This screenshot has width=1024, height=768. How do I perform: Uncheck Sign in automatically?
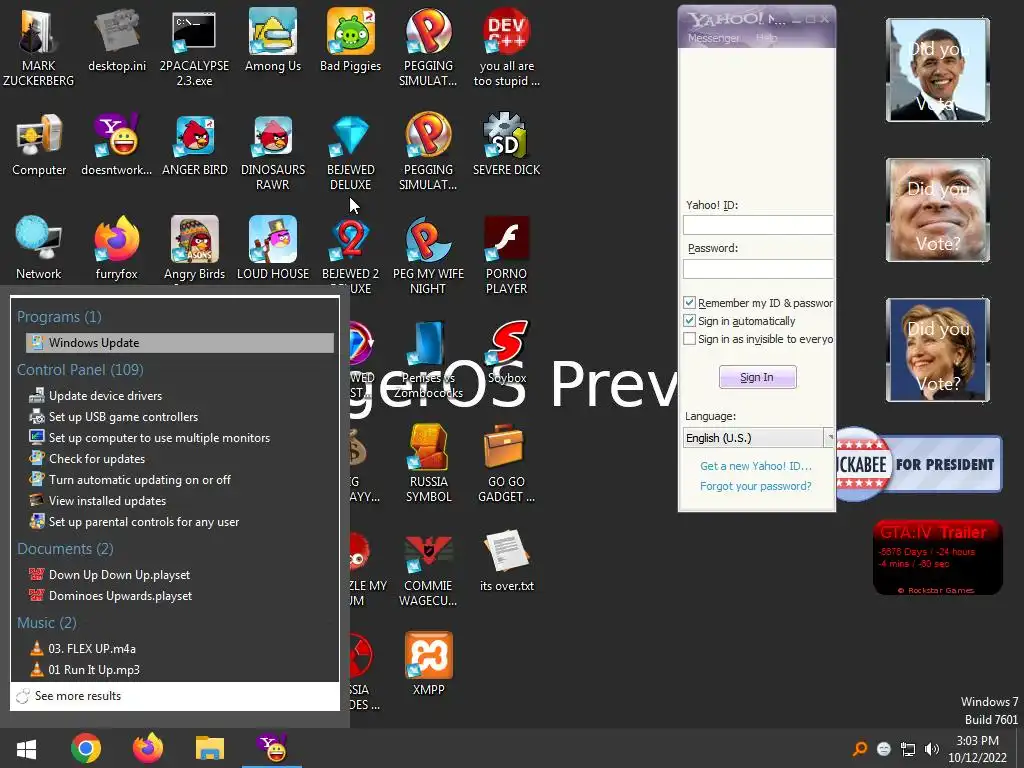[689, 321]
